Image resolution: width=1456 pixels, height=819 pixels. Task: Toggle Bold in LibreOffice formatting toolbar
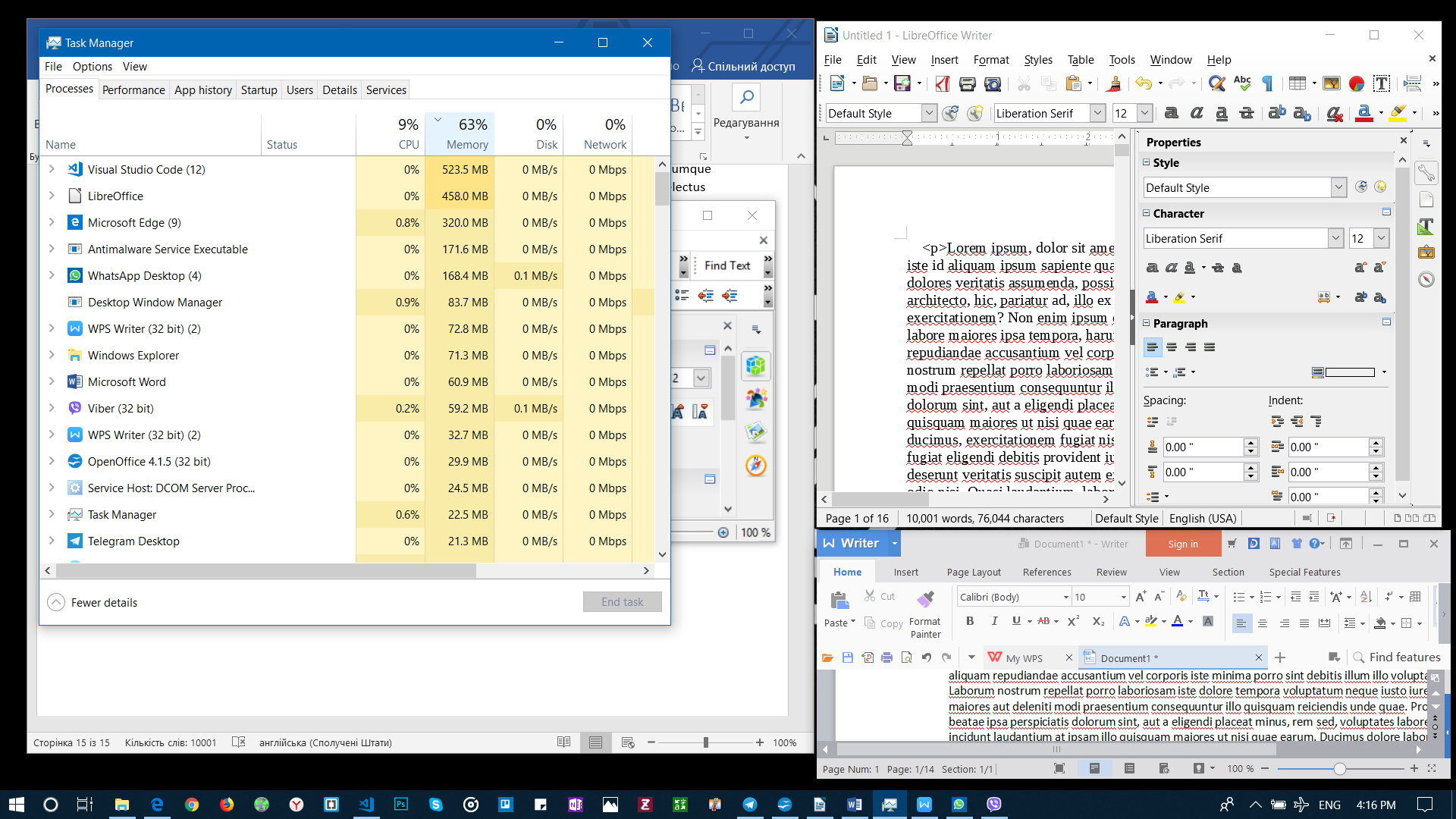[x=1171, y=114]
